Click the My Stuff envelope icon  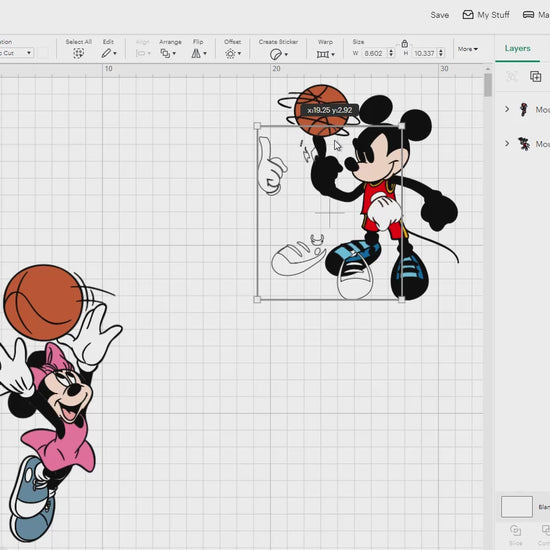click(x=468, y=15)
